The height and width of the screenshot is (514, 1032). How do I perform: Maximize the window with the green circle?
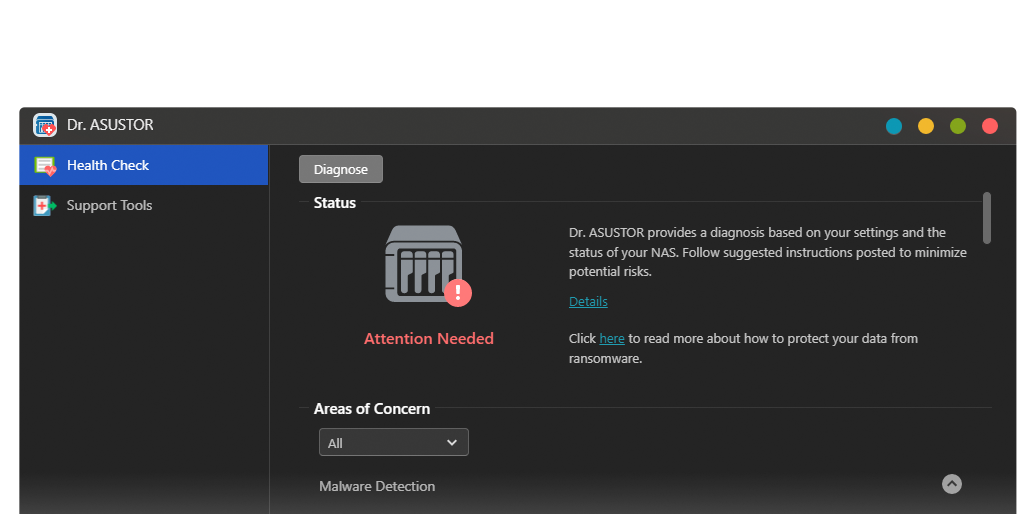click(x=958, y=126)
